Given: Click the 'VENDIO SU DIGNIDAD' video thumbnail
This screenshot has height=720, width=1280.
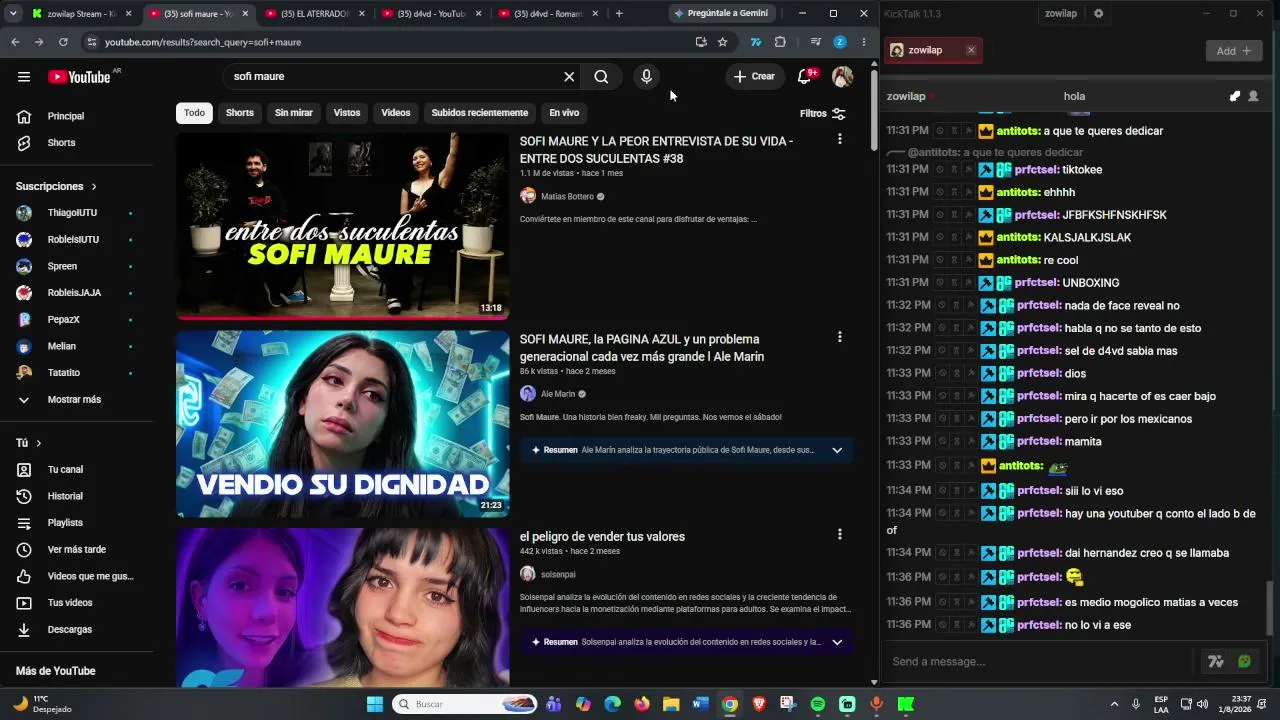Looking at the screenshot, I should click(x=342, y=424).
